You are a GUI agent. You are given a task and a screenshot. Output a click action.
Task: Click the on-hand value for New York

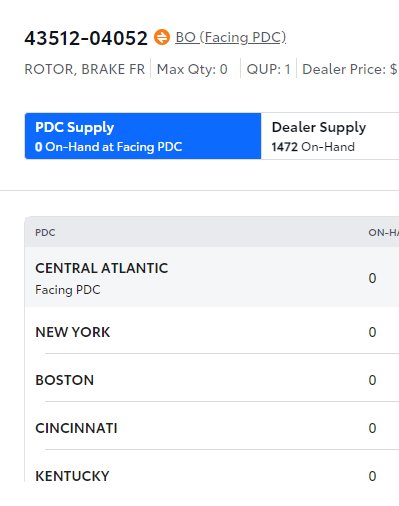pos(372,332)
